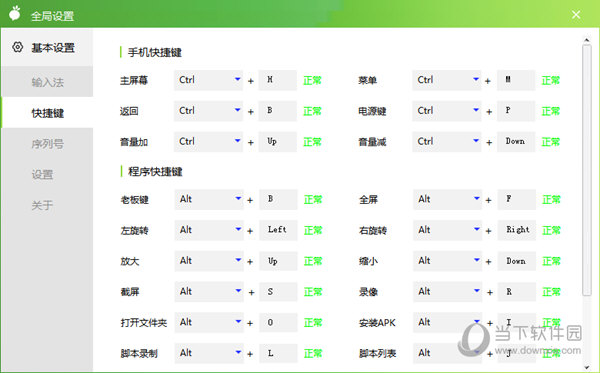Click the Up key field for 音量加
The image size is (600, 373).
(277, 142)
